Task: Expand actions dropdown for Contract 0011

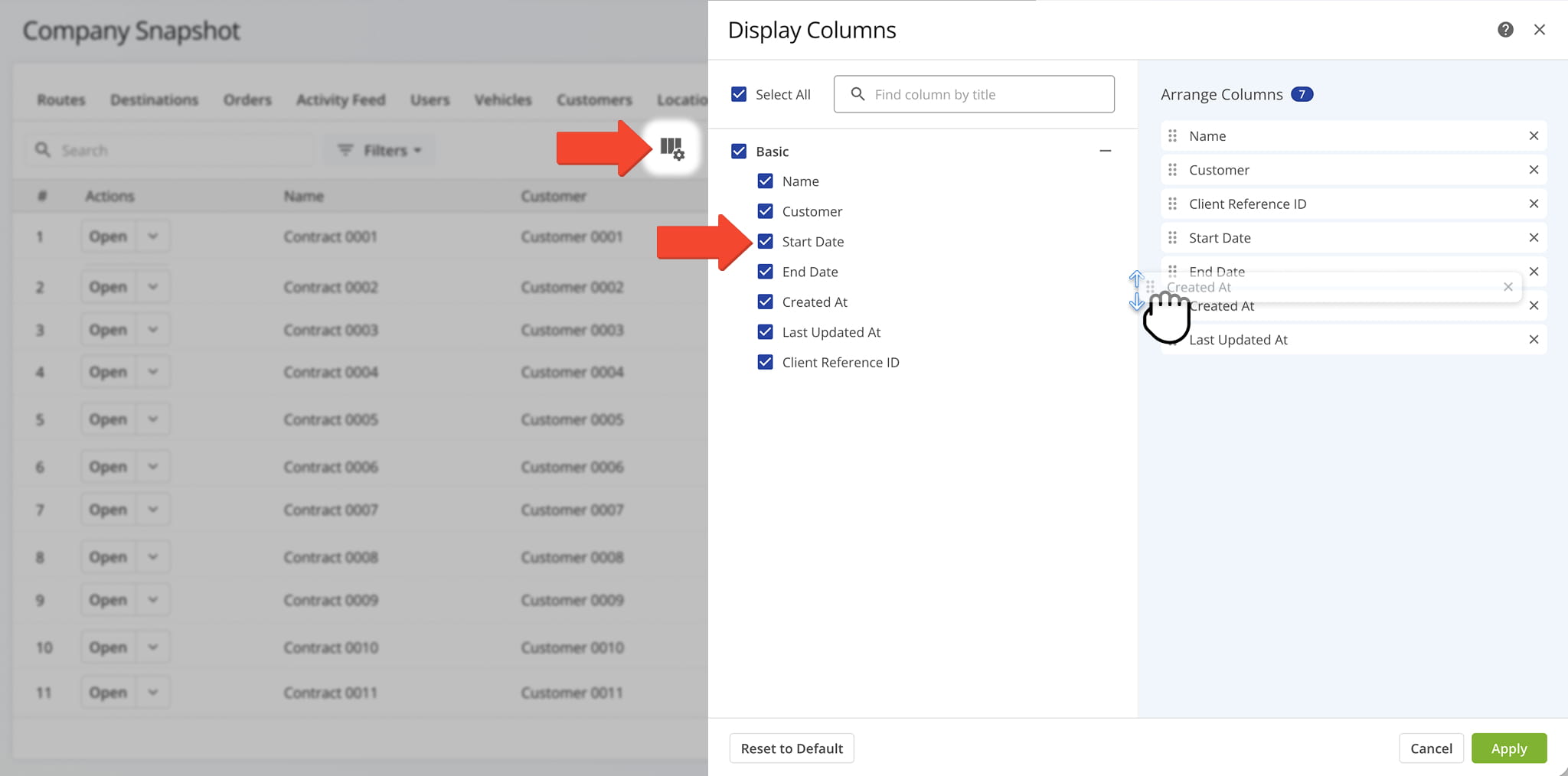Action: pos(153,693)
